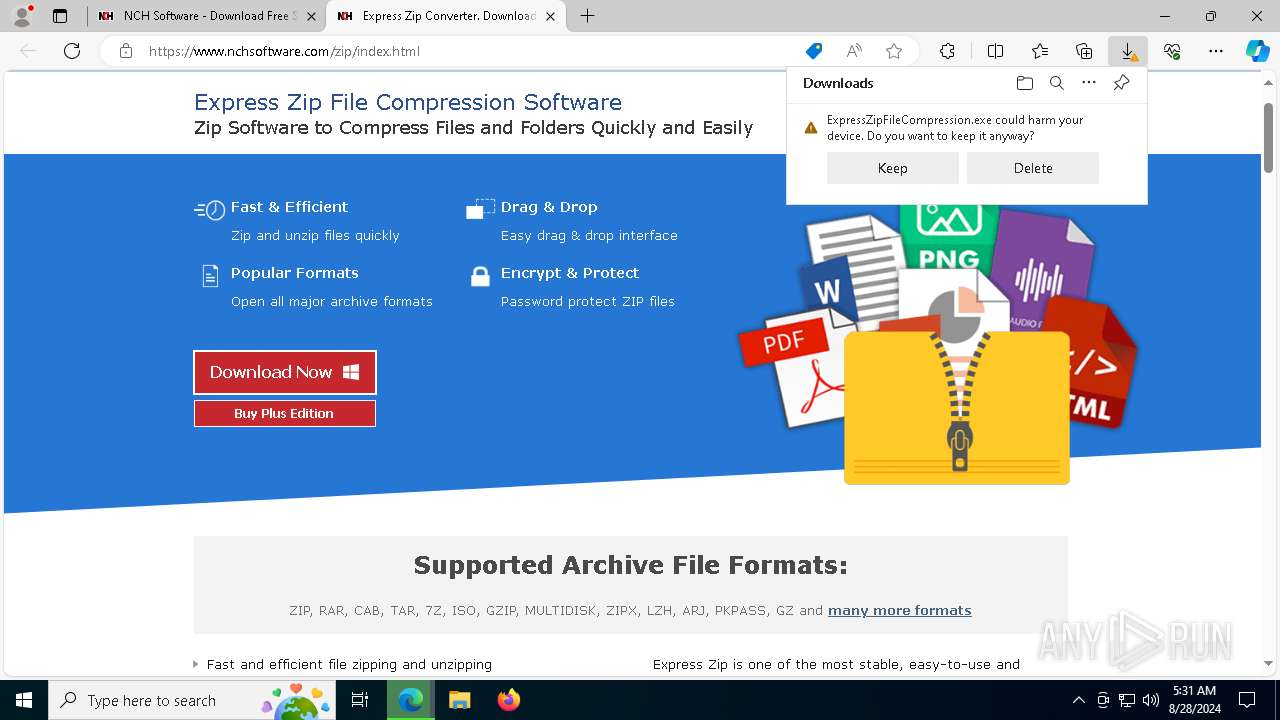The image size is (1280, 720).
Task: Toggle the Downloads toolbar button
Action: 1128,51
